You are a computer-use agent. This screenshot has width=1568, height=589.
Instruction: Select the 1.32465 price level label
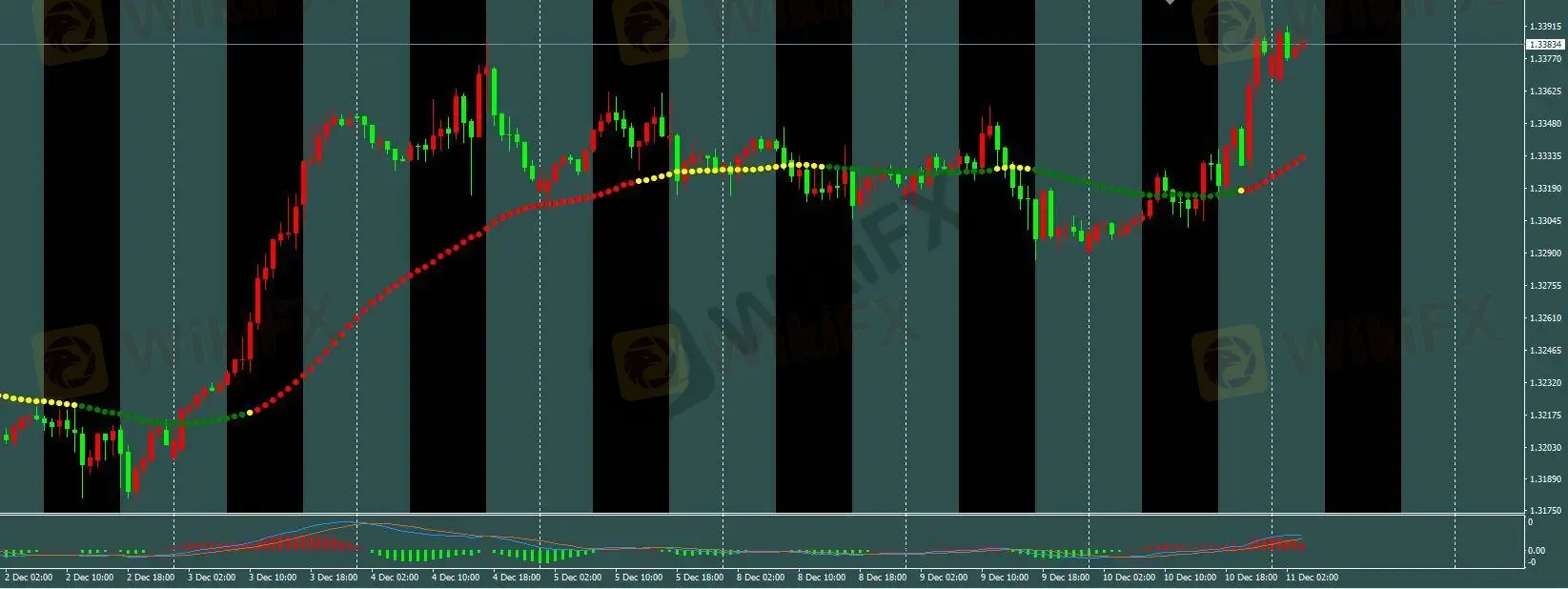tap(1545, 351)
